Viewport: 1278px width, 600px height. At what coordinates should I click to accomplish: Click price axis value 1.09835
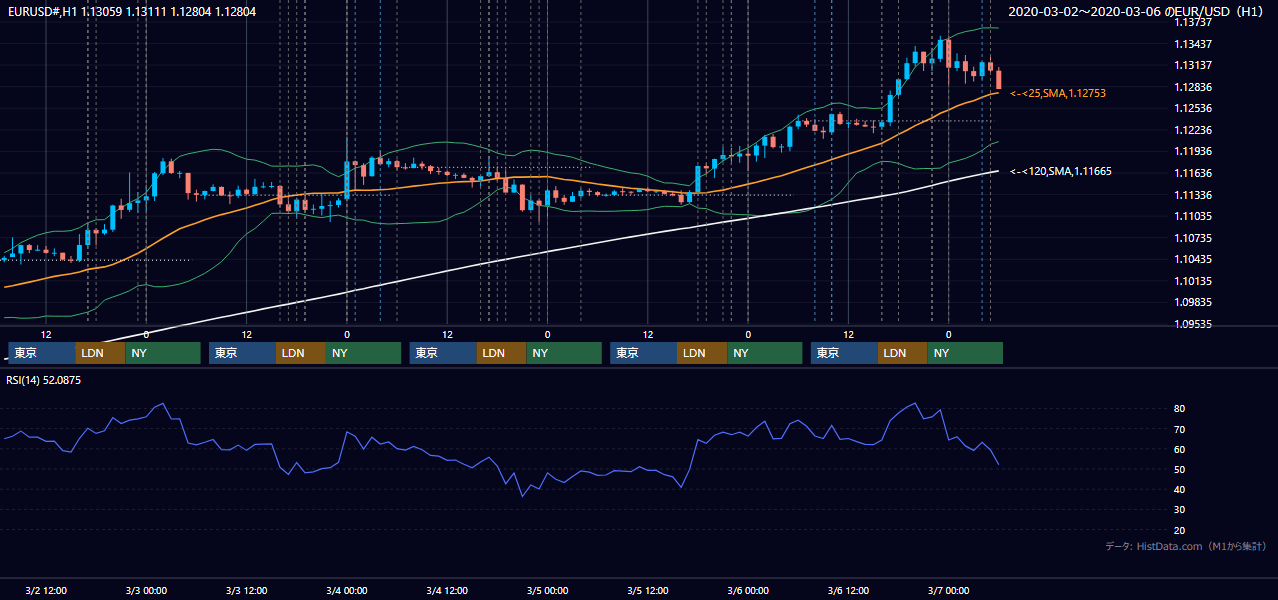click(1193, 302)
